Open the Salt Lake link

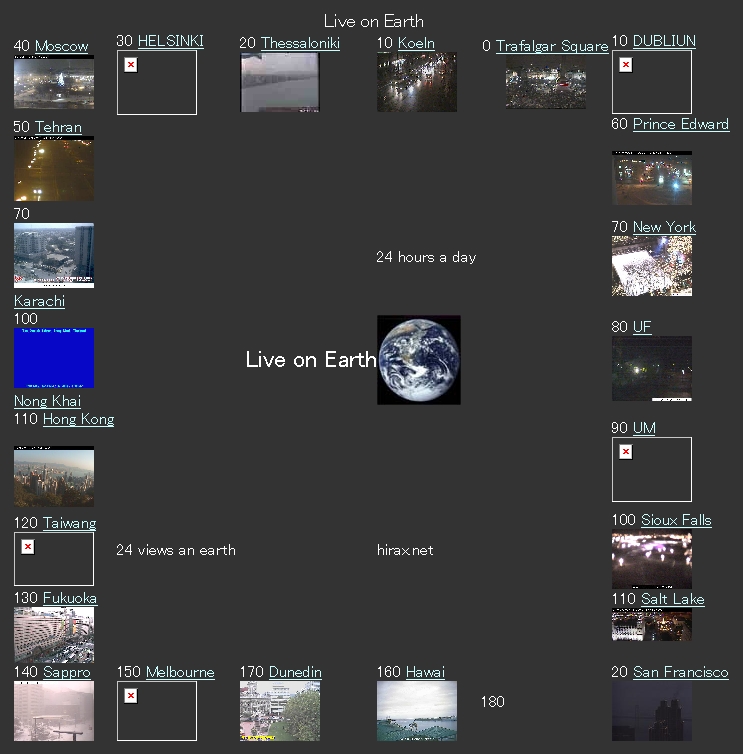coord(672,599)
